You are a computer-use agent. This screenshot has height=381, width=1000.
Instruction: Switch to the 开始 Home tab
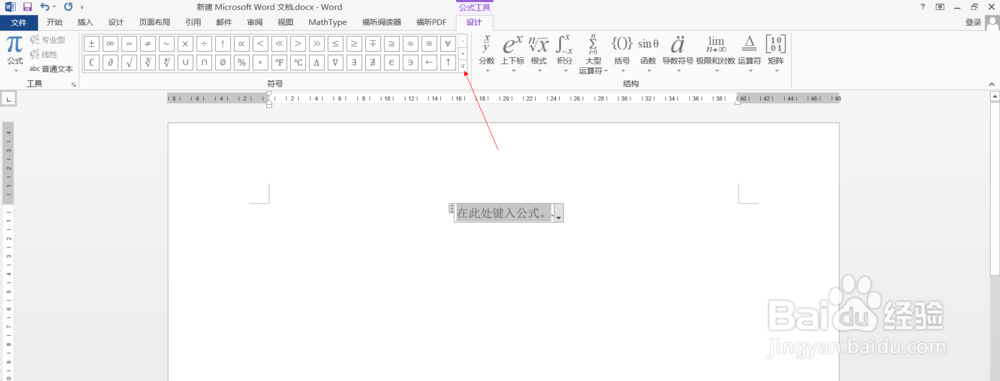point(55,22)
